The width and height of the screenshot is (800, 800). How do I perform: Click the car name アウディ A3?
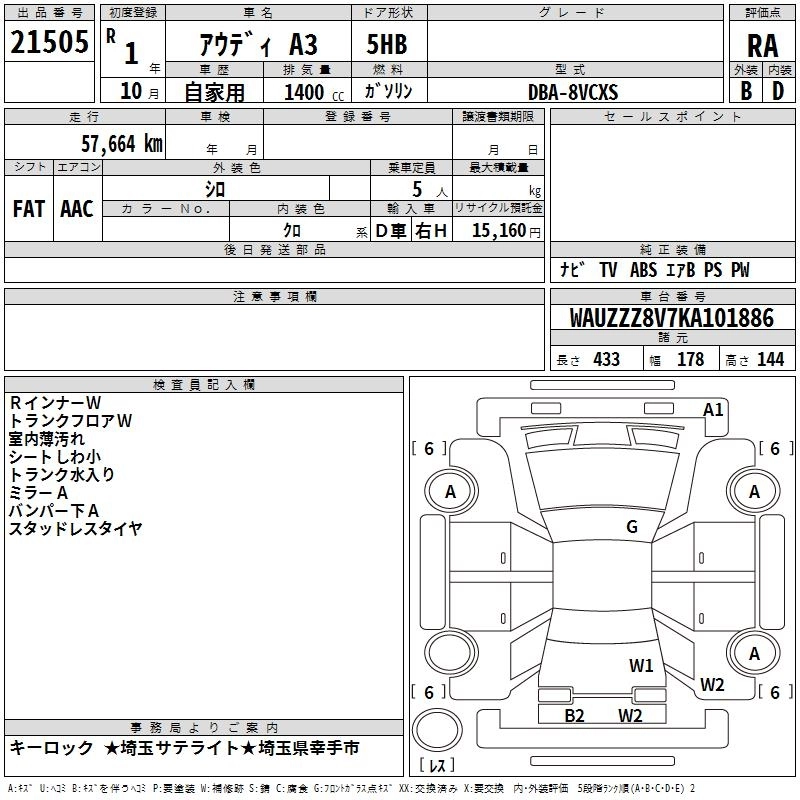[x=258, y=45]
